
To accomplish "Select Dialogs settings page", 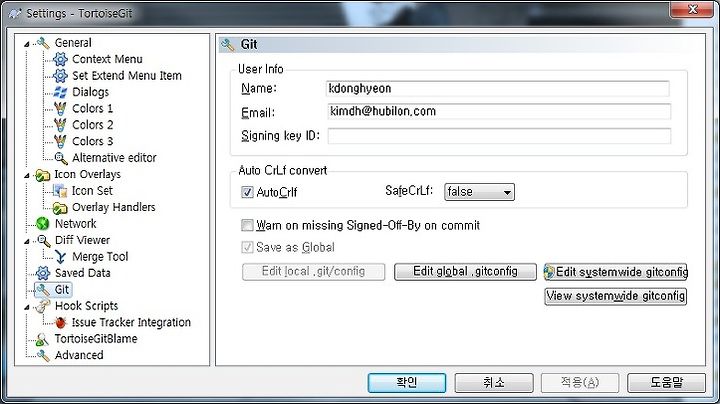I will point(90,92).
